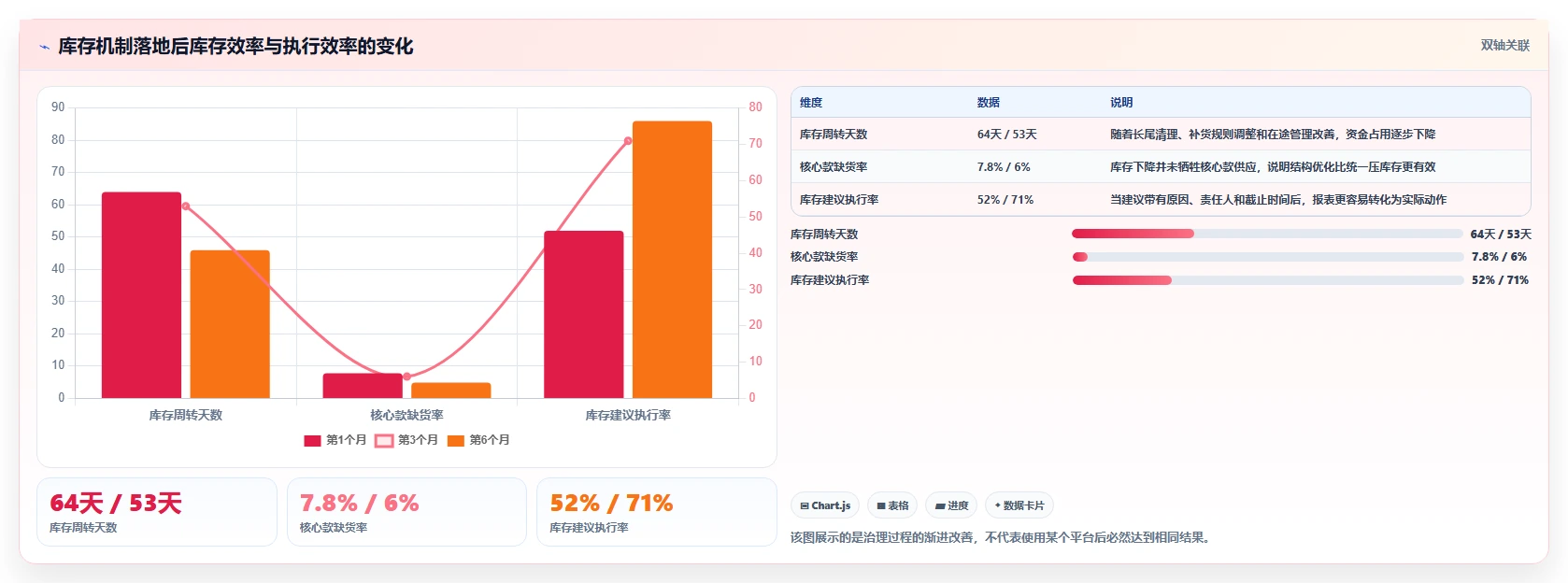Click table cell 52% / 71%
The width and height of the screenshot is (1568, 583).
click(x=1005, y=200)
